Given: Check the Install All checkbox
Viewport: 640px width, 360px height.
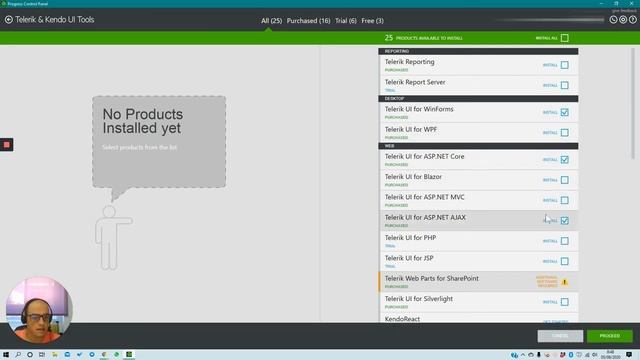Looking at the screenshot, I should pyautogui.click(x=564, y=38).
